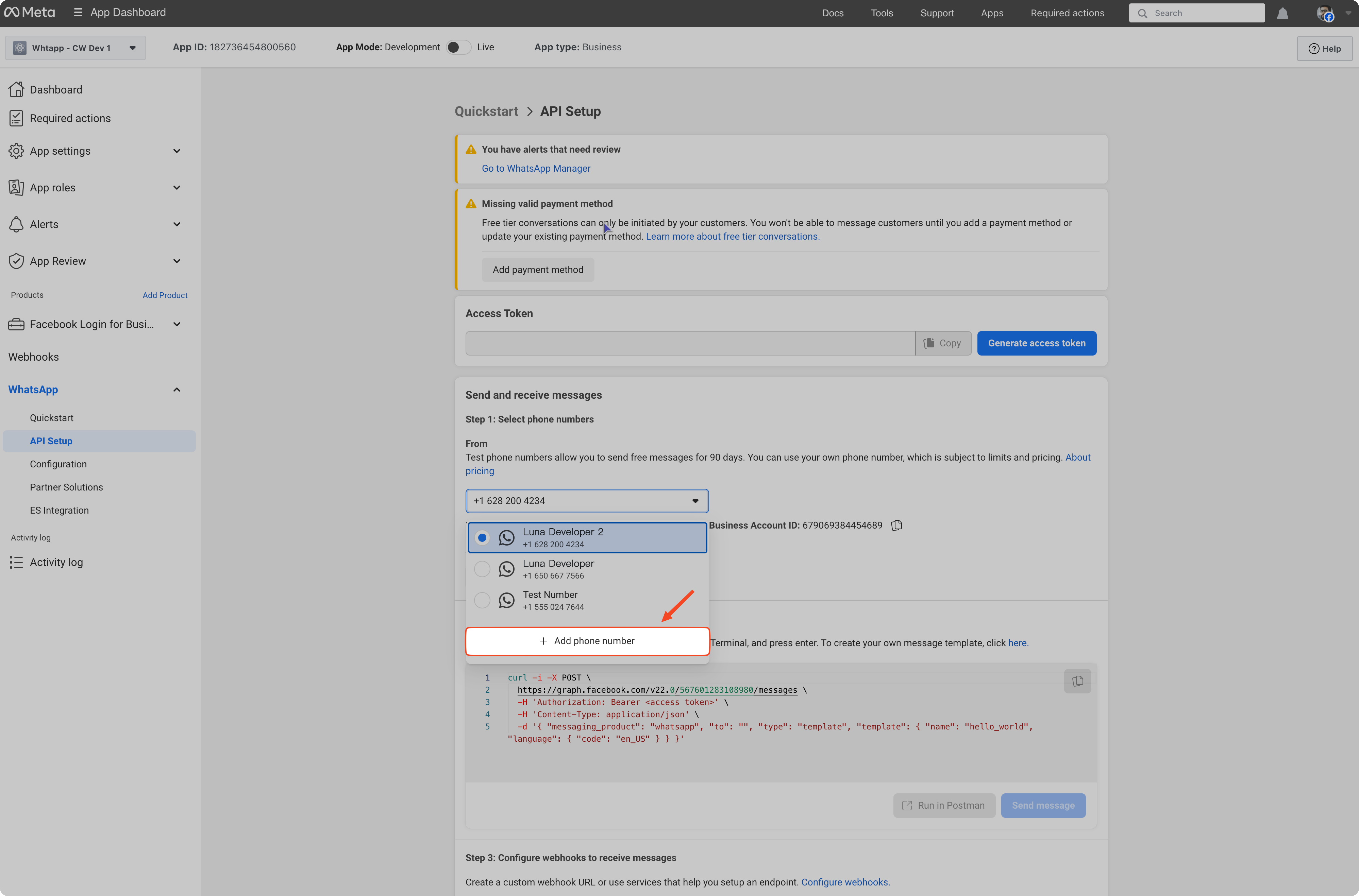Expand Facebook Login for Business section
Viewport: 1359px width, 896px height.
coord(177,324)
